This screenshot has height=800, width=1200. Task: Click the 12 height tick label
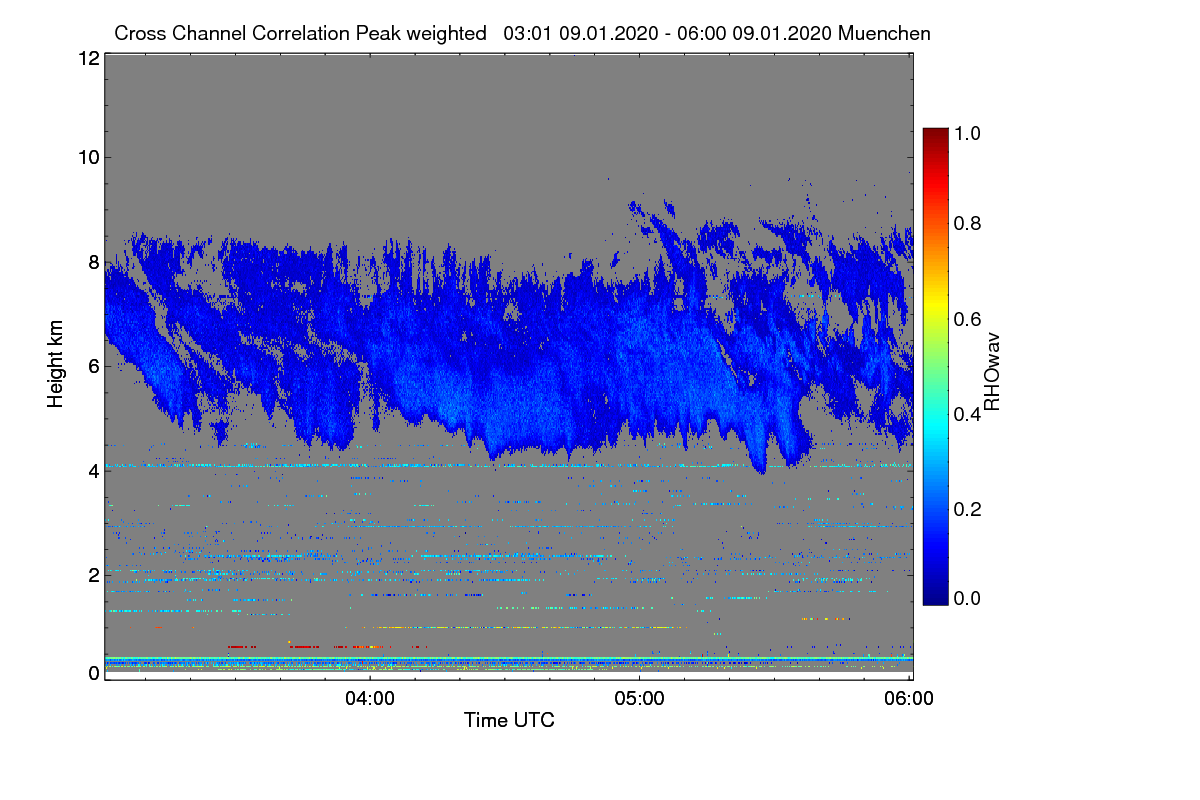point(88,59)
